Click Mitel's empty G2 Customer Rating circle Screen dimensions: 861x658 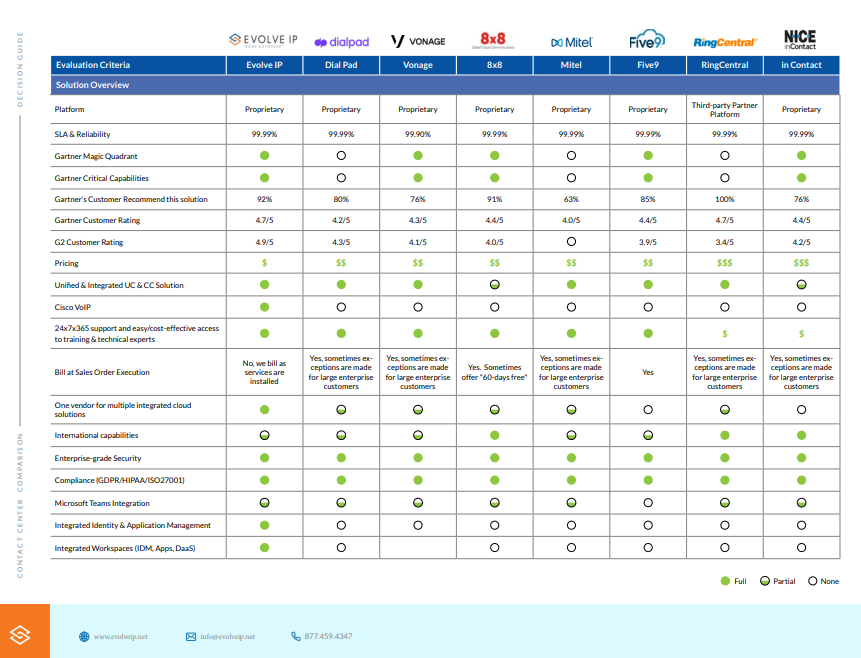pyautogui.click(x=572, y=242)
